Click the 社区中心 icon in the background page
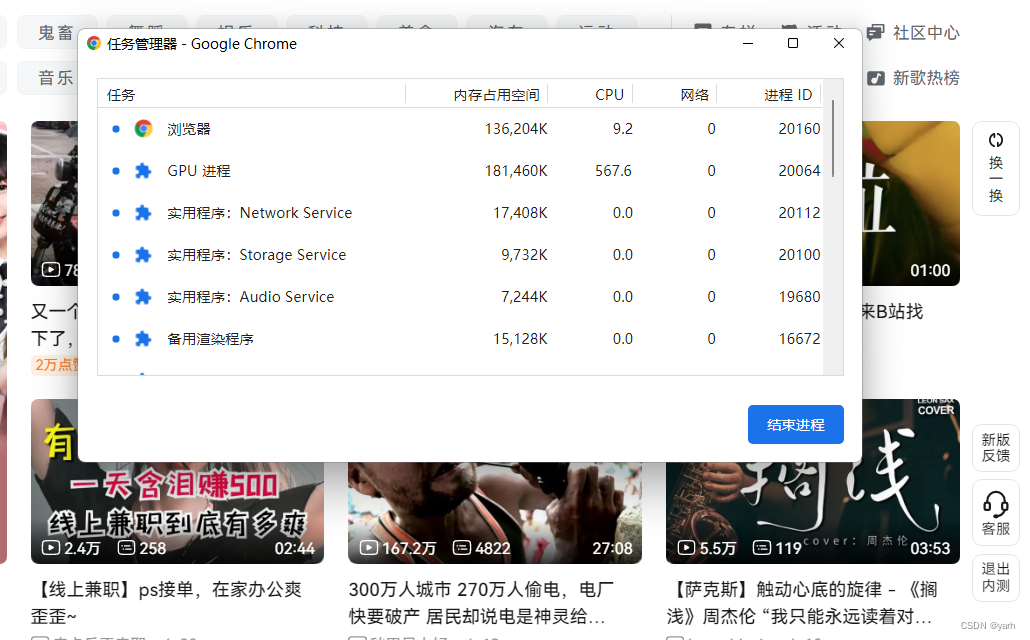Viewport: 1030px width, 640px height. tap(875, 32)
